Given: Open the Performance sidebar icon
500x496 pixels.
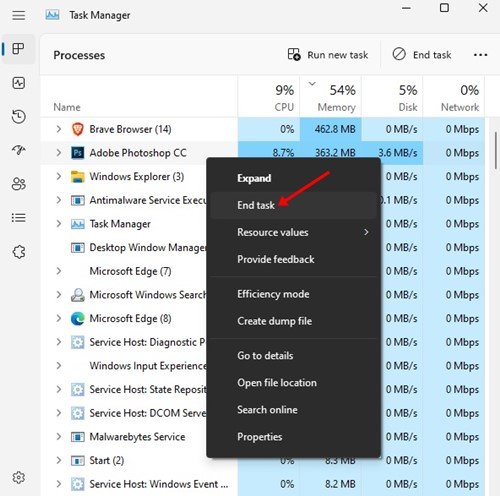Looking at the screenshot, I should tap(18, 83).
